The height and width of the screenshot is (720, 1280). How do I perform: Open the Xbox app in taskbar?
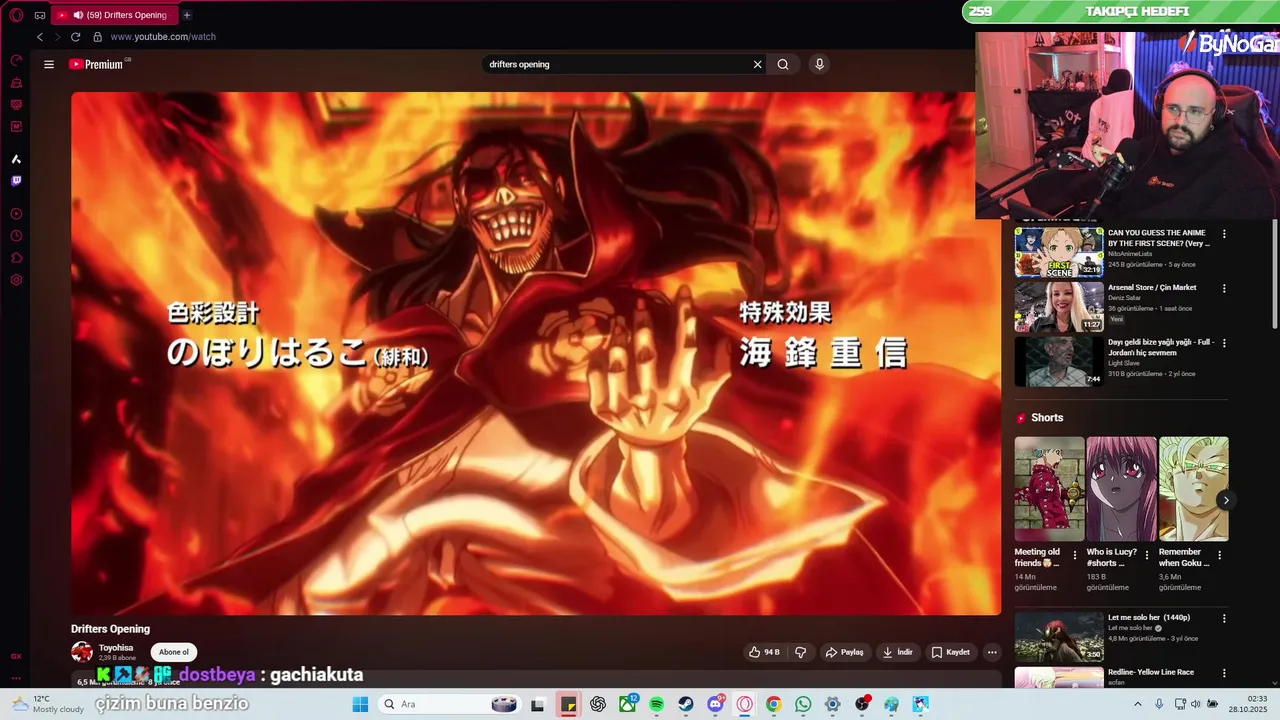tap(627, 704)
